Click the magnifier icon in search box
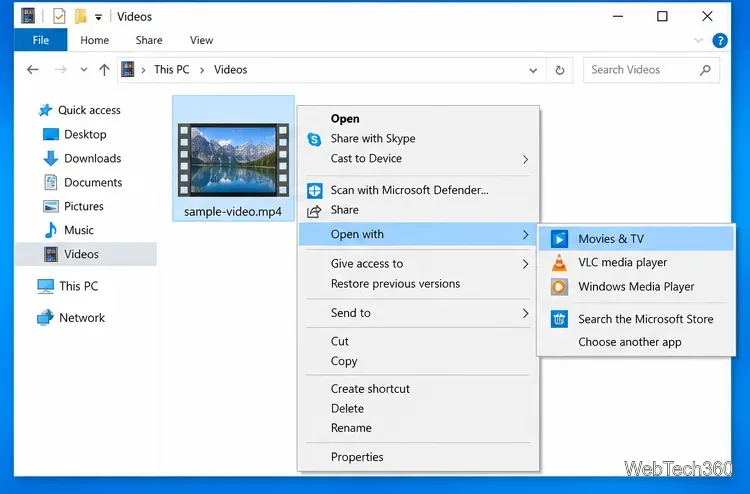 pos(705,70)
